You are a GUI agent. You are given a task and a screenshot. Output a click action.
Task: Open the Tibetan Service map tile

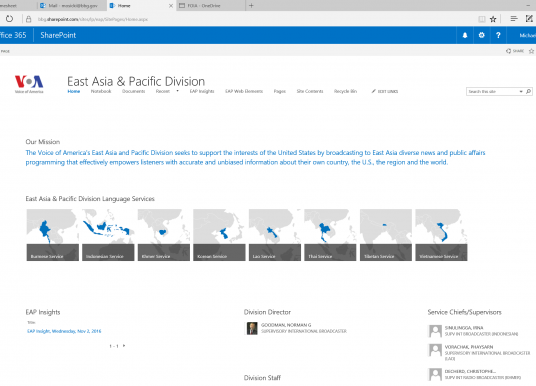tap(386, 235)
